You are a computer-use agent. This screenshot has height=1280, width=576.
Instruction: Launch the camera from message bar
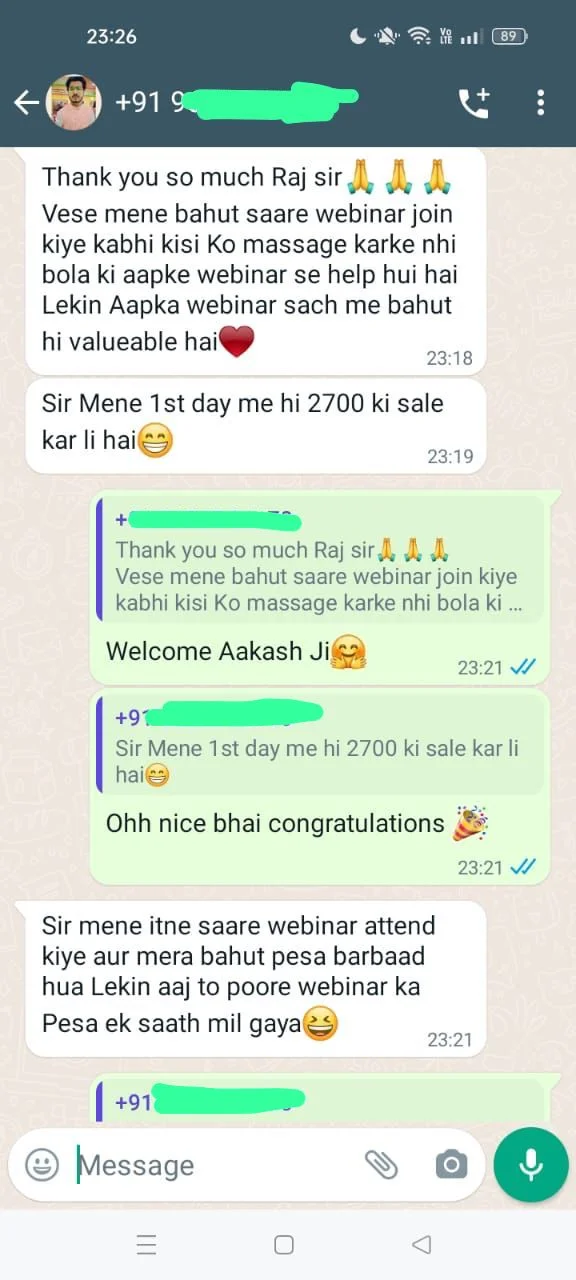[x=451, y=1164]
